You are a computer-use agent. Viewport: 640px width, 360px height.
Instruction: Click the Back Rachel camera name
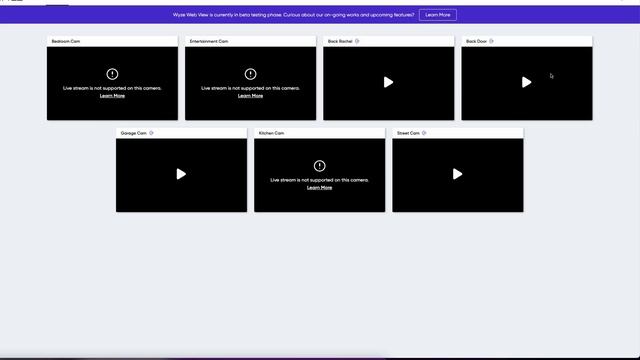click(340, 41)
